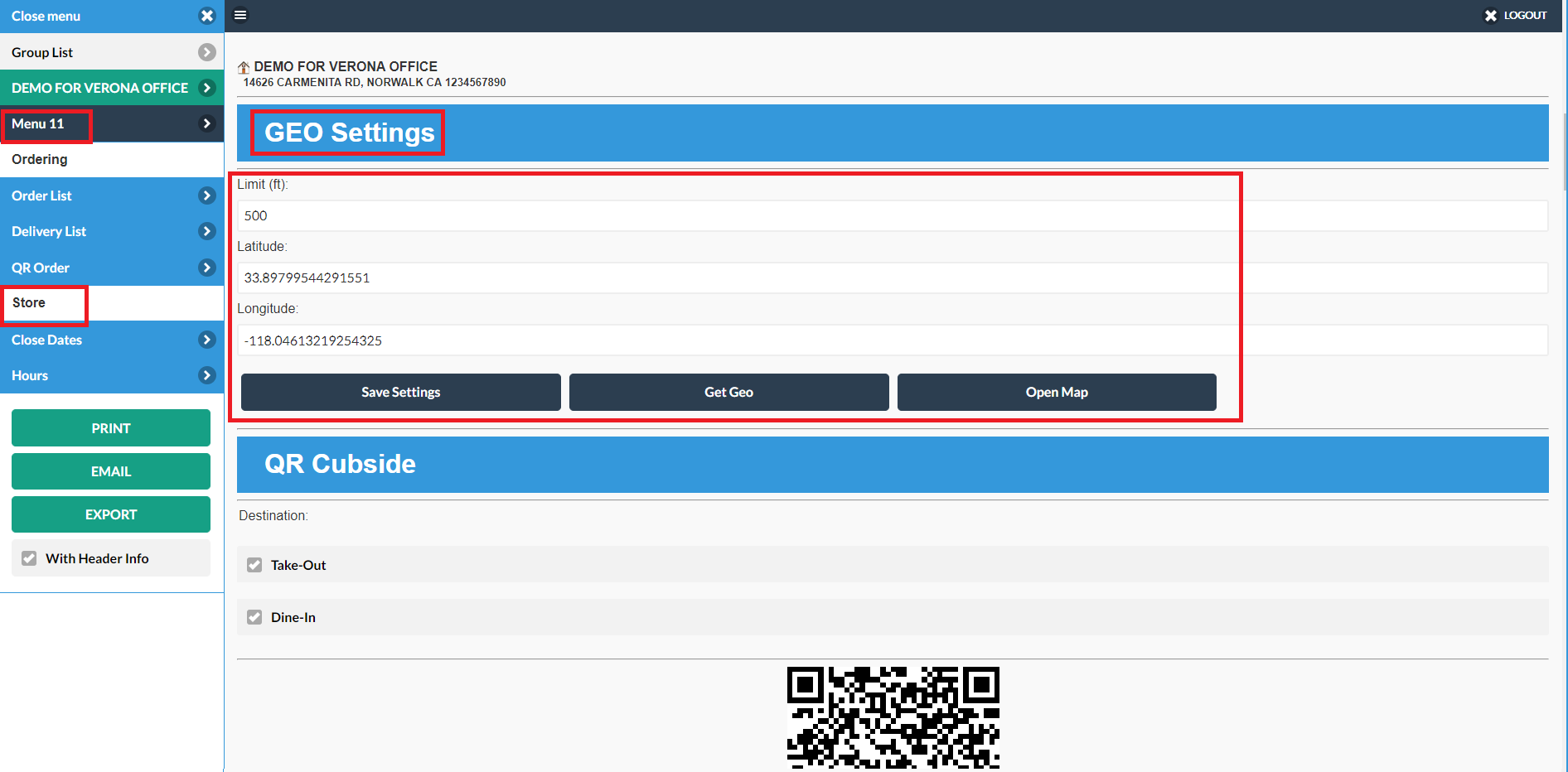The height and width of the screenshot is (772, 1568).
Task: Open the Hours arrow
Action: [207, 375]
